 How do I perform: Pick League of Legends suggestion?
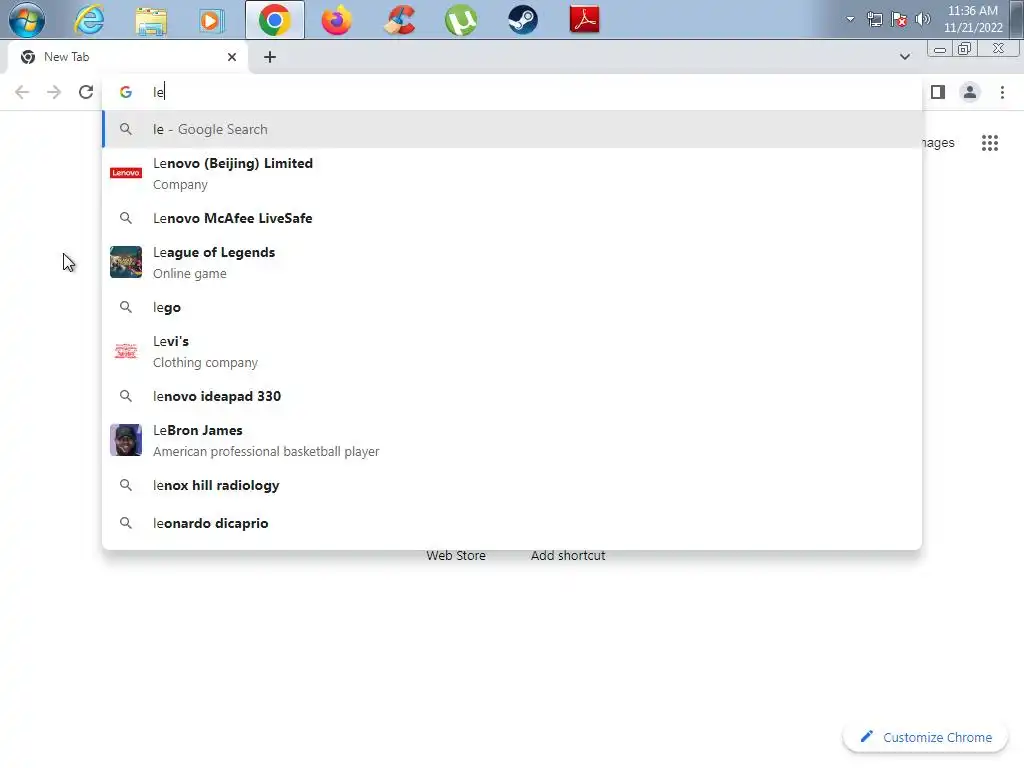pyautogui.click(x=512, y=263)
